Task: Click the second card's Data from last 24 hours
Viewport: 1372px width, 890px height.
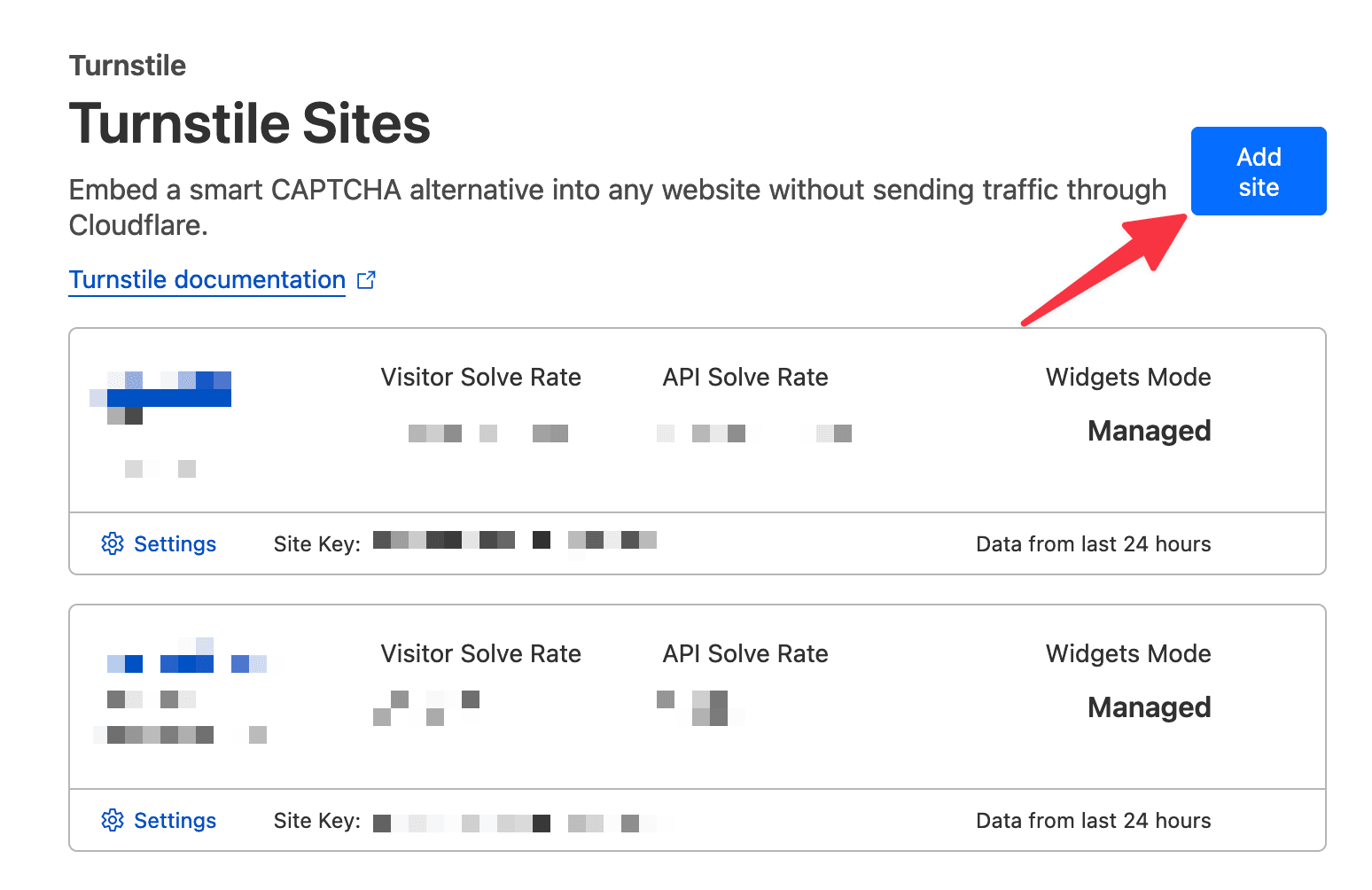Action: [1094, 821]
